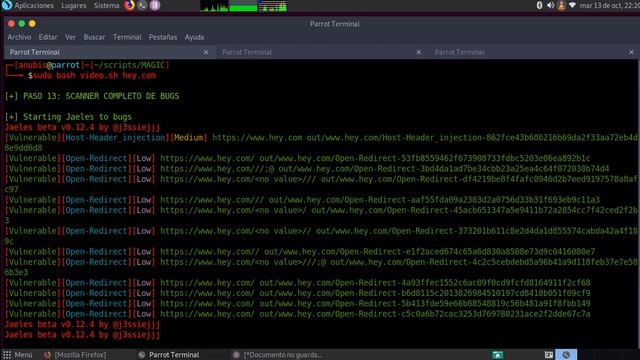Launch Firefox from top panel icon
The width and height of the screenshot is (640, 360).
129,5
